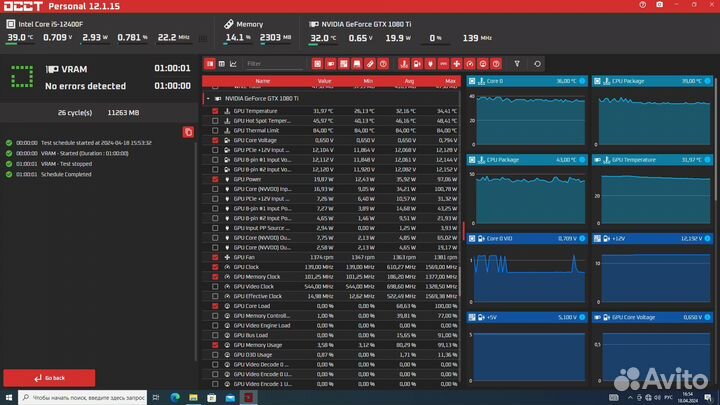
Task: Collapse the NVIDIA GeForce GTX 1080 Ti group
Action: pos(207,99)
